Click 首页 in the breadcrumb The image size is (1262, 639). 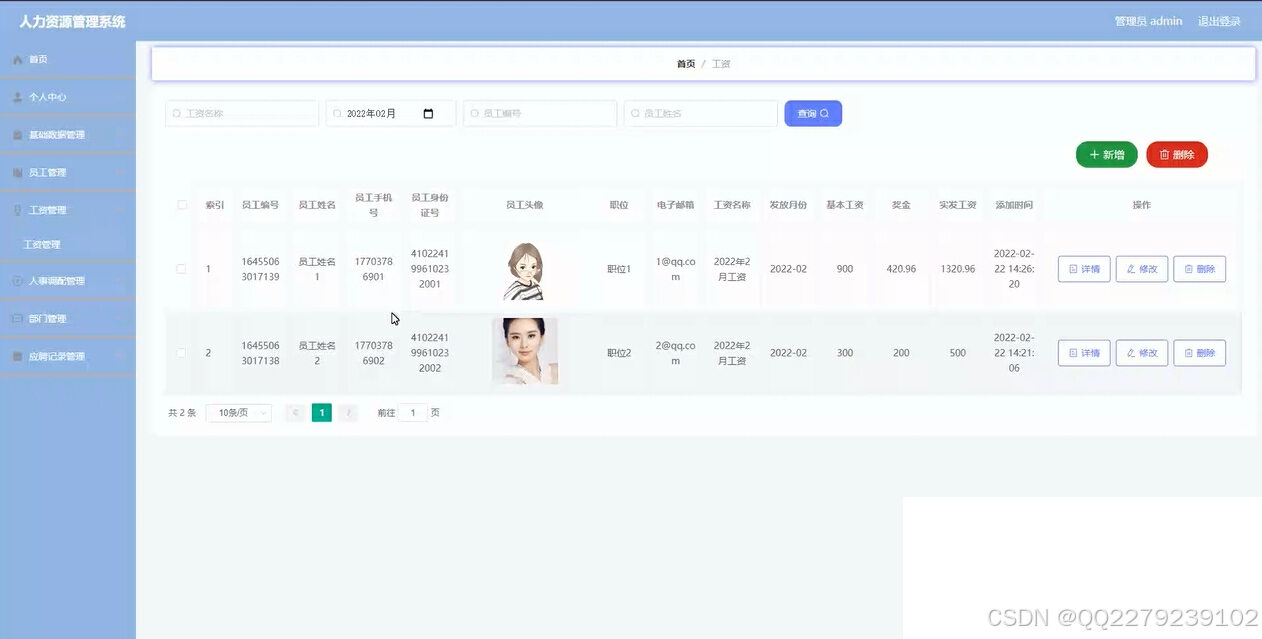pyautogui.click(x=686, y=62)
